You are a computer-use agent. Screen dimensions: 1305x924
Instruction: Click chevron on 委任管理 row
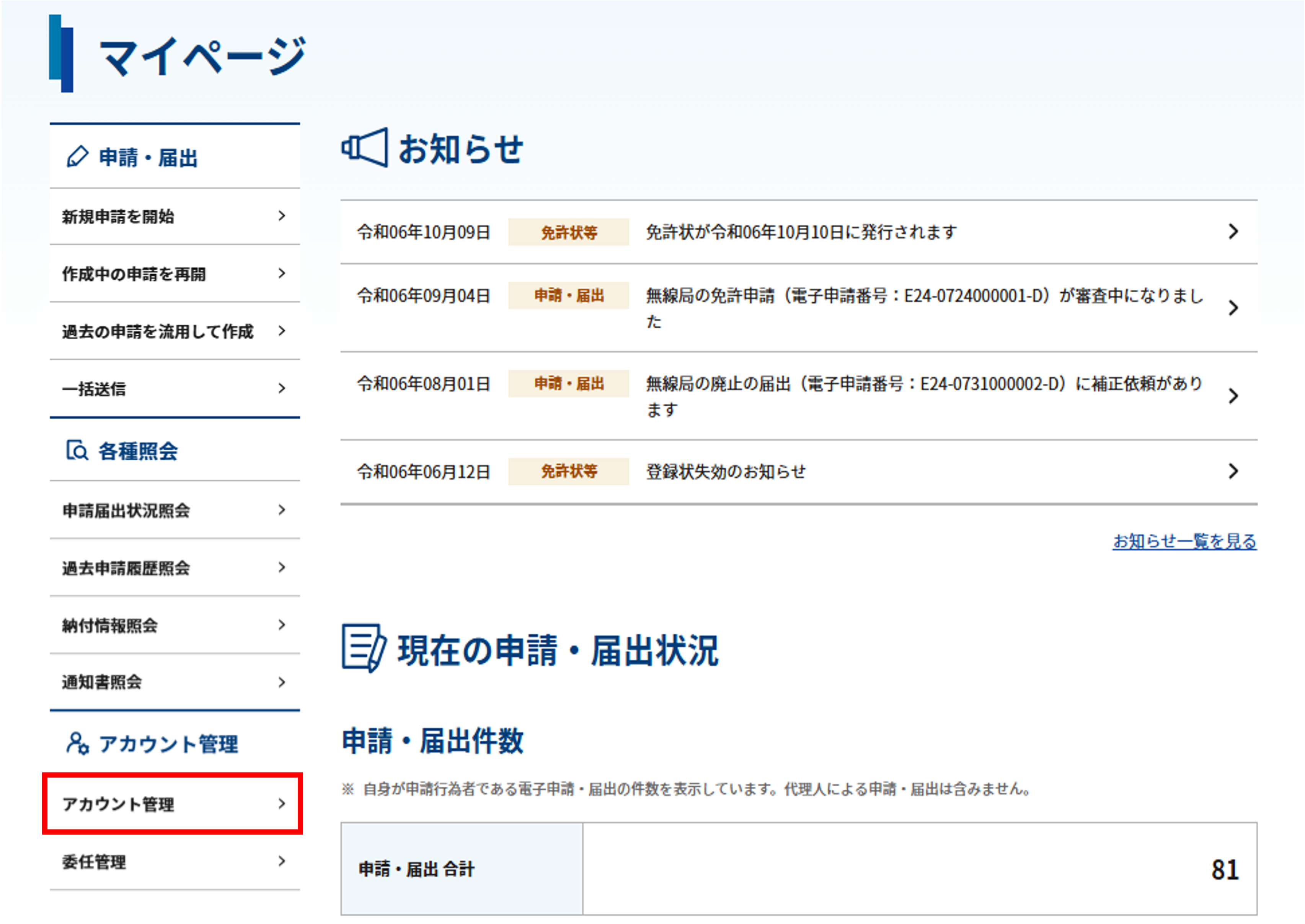(x=282, y=861)
